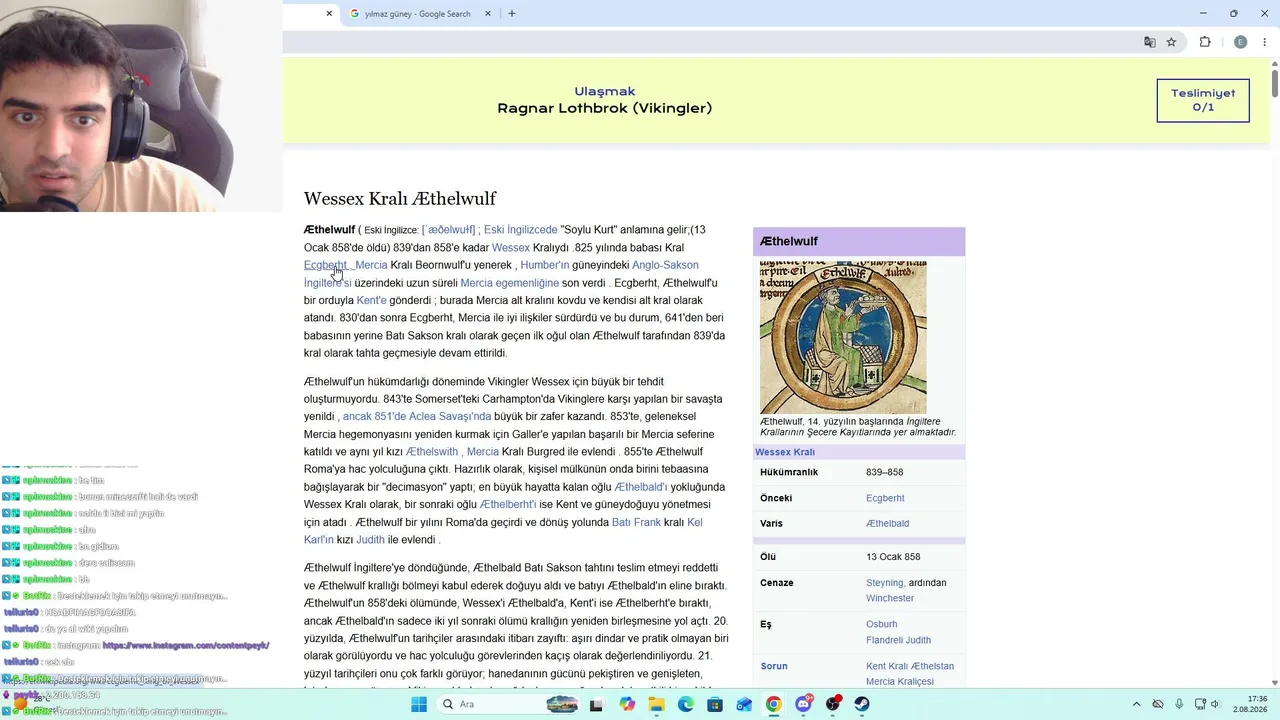1280x720 pixels.
Task: Open the volume control in the system tray
Action: 1216,704
